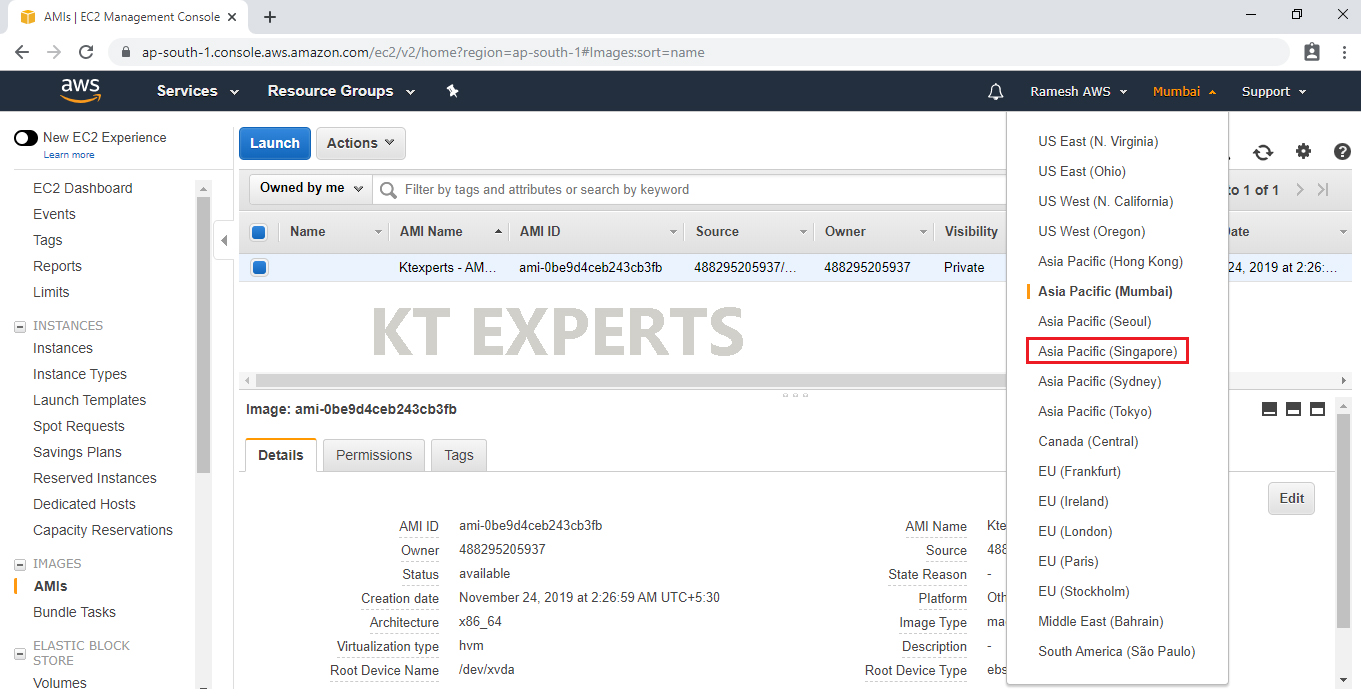Viewport: 1361px width, 698px height.
Task: Open the AMI ID column dropdown arrow
Action: click(674, 232)
